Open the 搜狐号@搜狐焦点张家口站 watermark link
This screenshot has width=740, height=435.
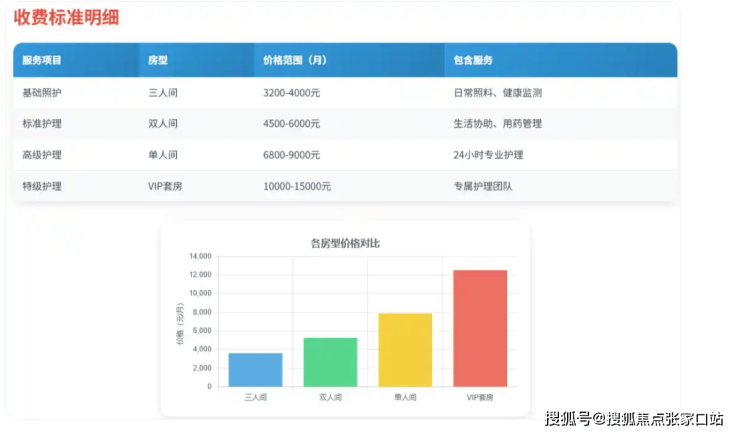(x=633, y=417)
